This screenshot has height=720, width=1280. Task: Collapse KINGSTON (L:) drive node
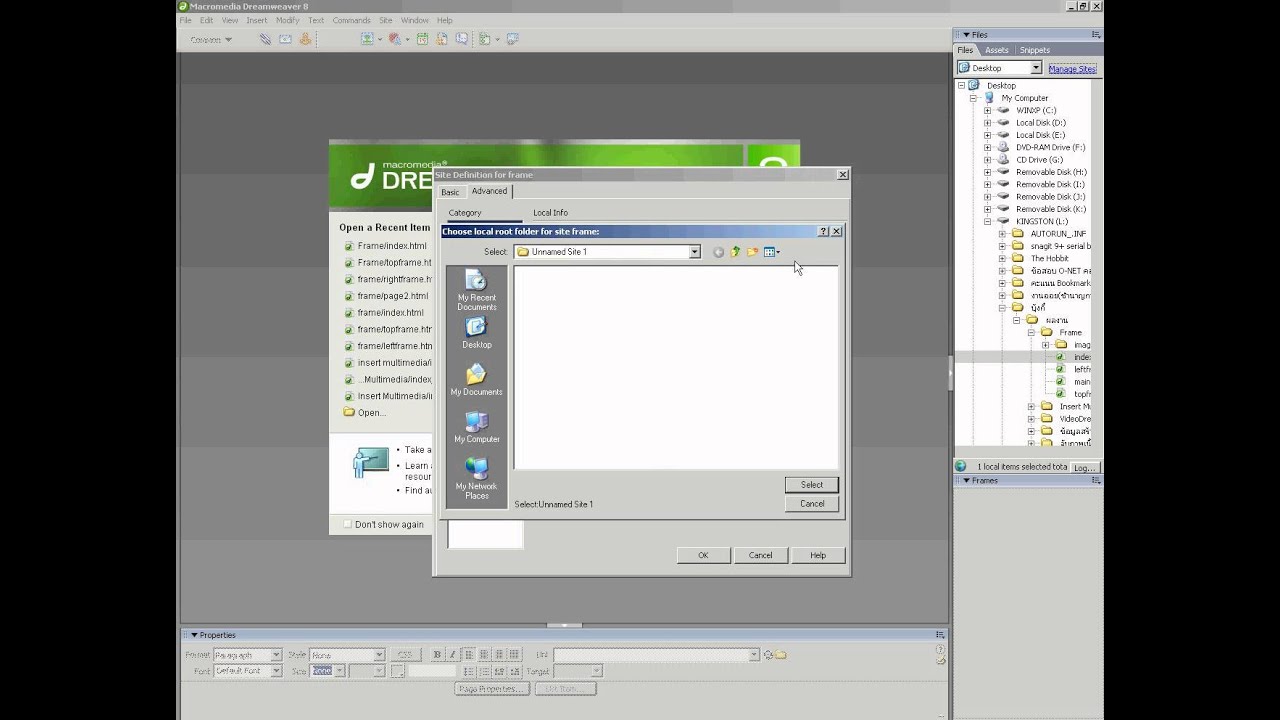pos(987,221)
